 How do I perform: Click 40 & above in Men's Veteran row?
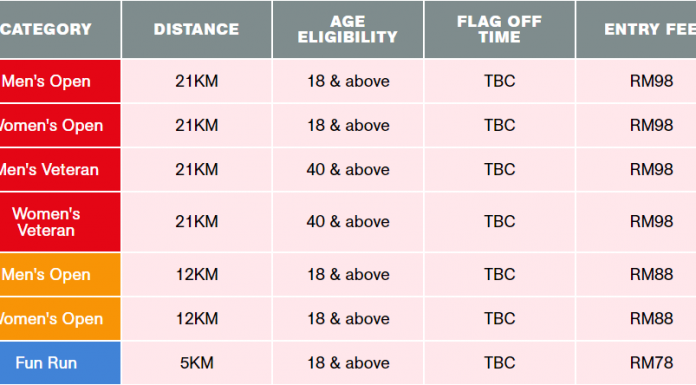[348, 170]
